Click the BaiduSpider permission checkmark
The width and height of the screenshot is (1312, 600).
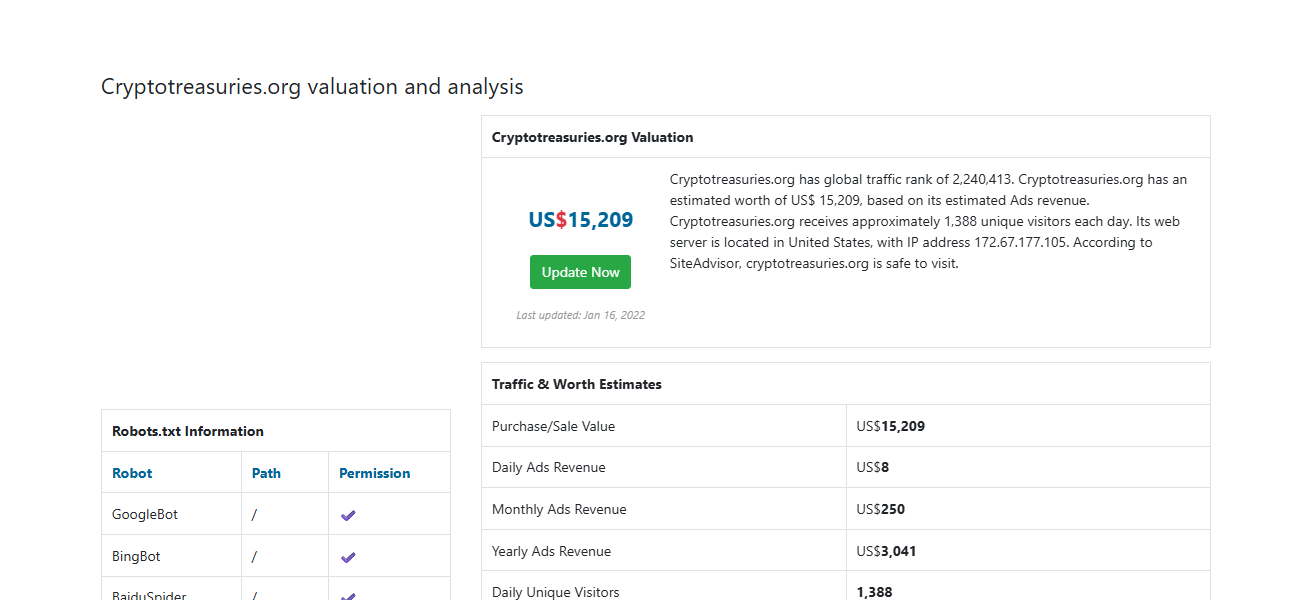[x=348, y=595]
